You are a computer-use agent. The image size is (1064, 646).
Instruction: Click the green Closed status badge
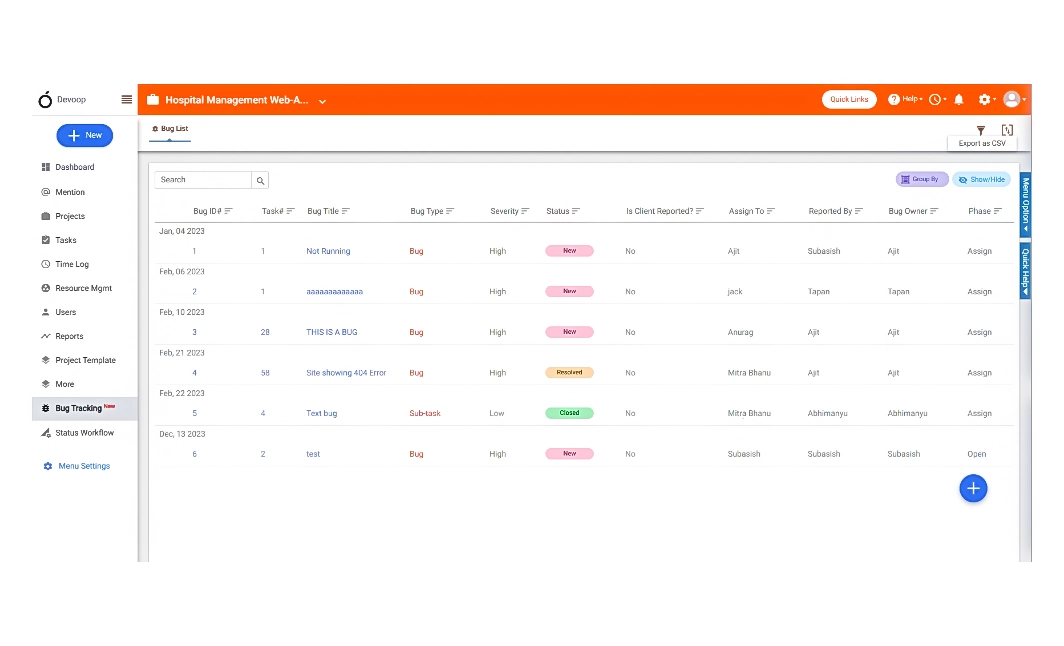[569, 412]
